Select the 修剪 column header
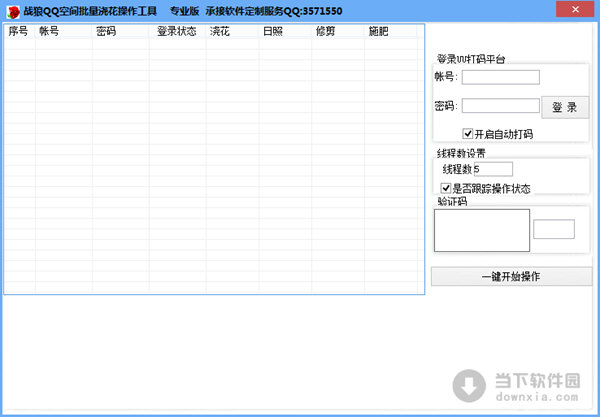The width and height of the screenshot is (600, 417). tap(338, 31)
